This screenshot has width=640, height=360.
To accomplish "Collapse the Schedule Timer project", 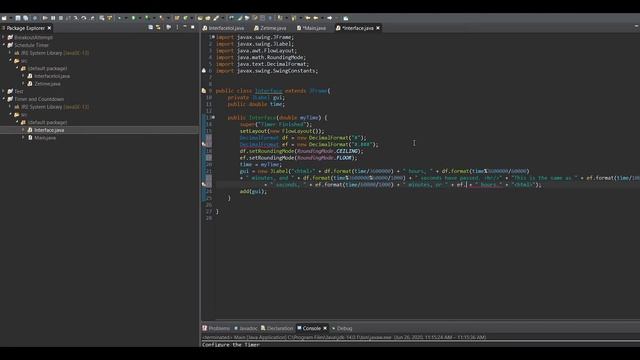I will click(x=4, y=45).
